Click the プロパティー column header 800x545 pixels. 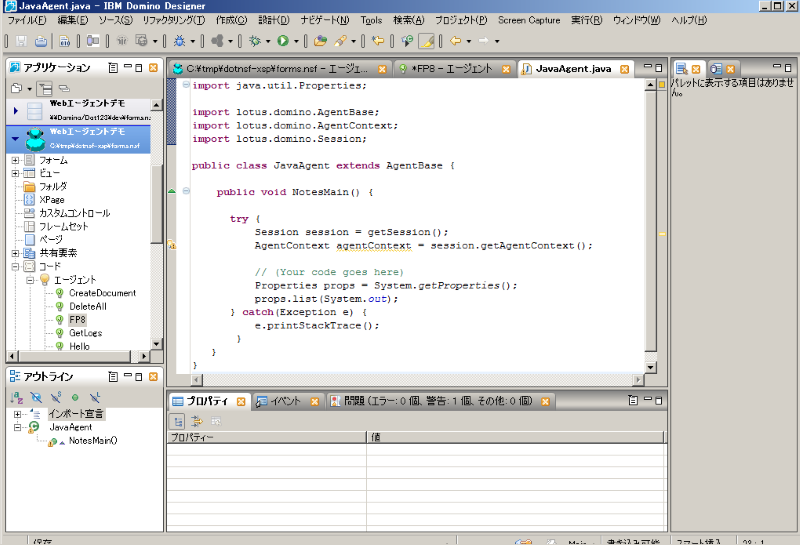coord(266,437)
